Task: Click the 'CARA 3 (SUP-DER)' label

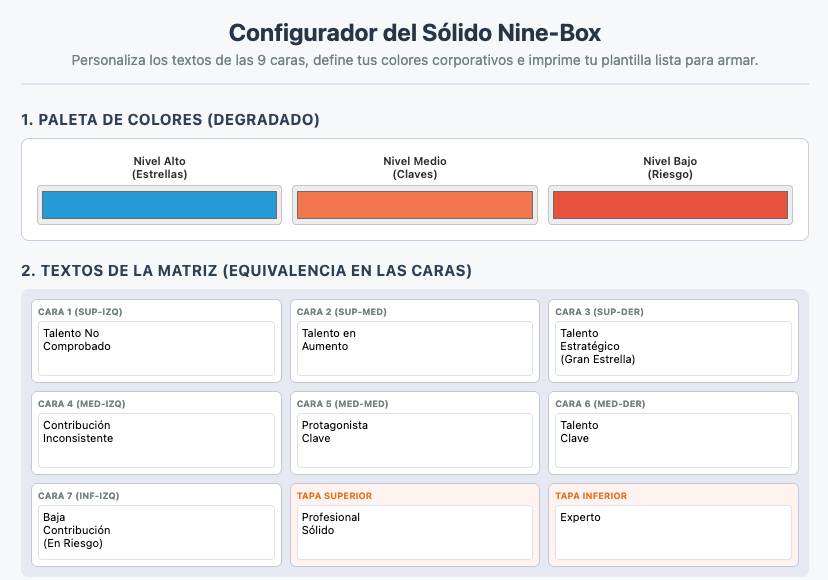Action: click(599, 312)
